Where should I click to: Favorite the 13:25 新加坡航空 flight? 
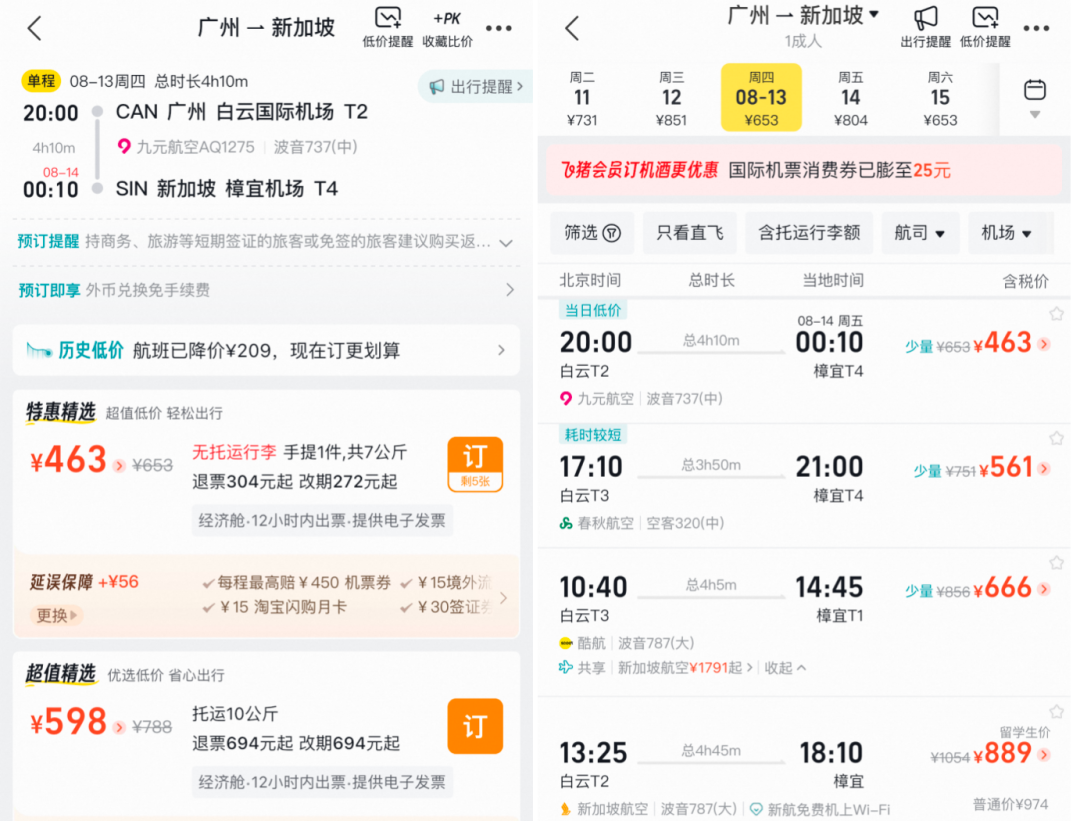coord(1056,711)
